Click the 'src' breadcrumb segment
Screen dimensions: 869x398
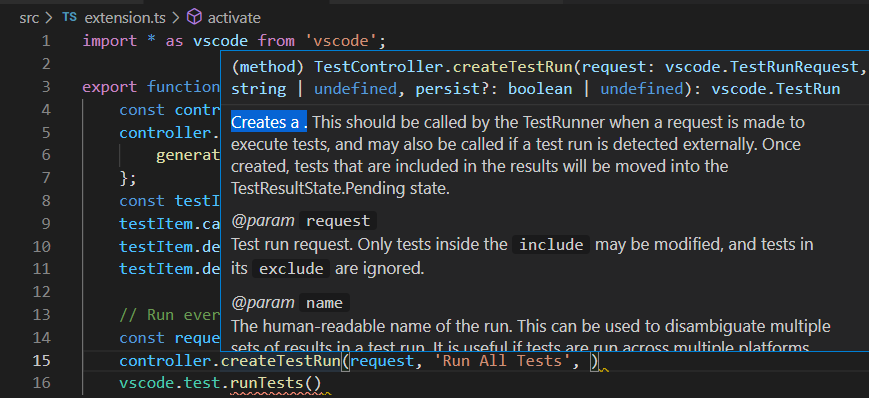(x=28, y=18)
